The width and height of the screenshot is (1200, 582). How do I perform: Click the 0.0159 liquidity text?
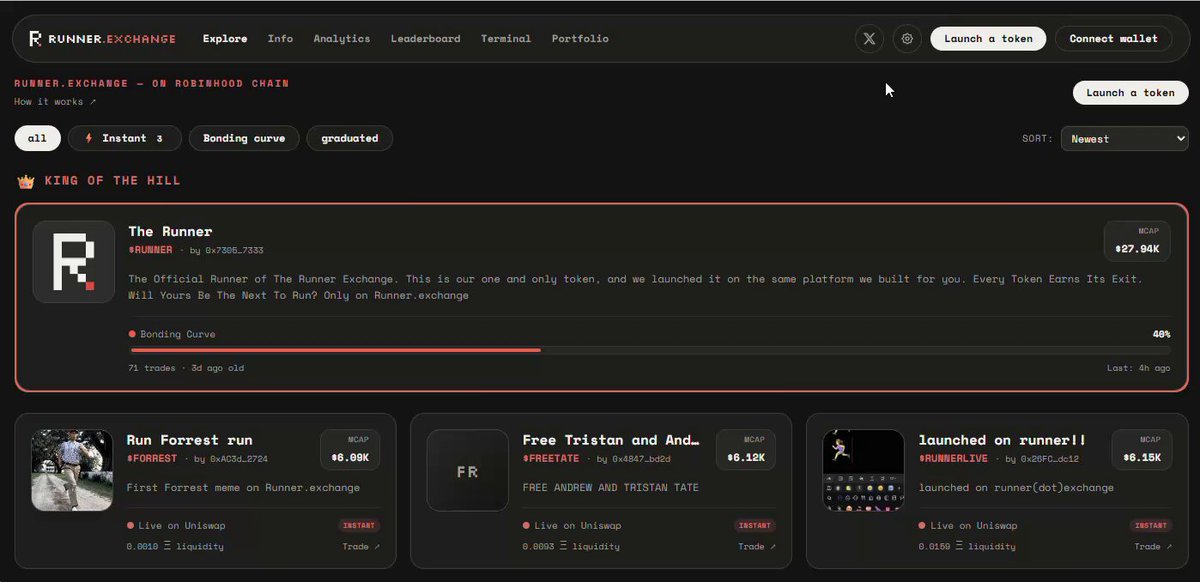point(967,547)
